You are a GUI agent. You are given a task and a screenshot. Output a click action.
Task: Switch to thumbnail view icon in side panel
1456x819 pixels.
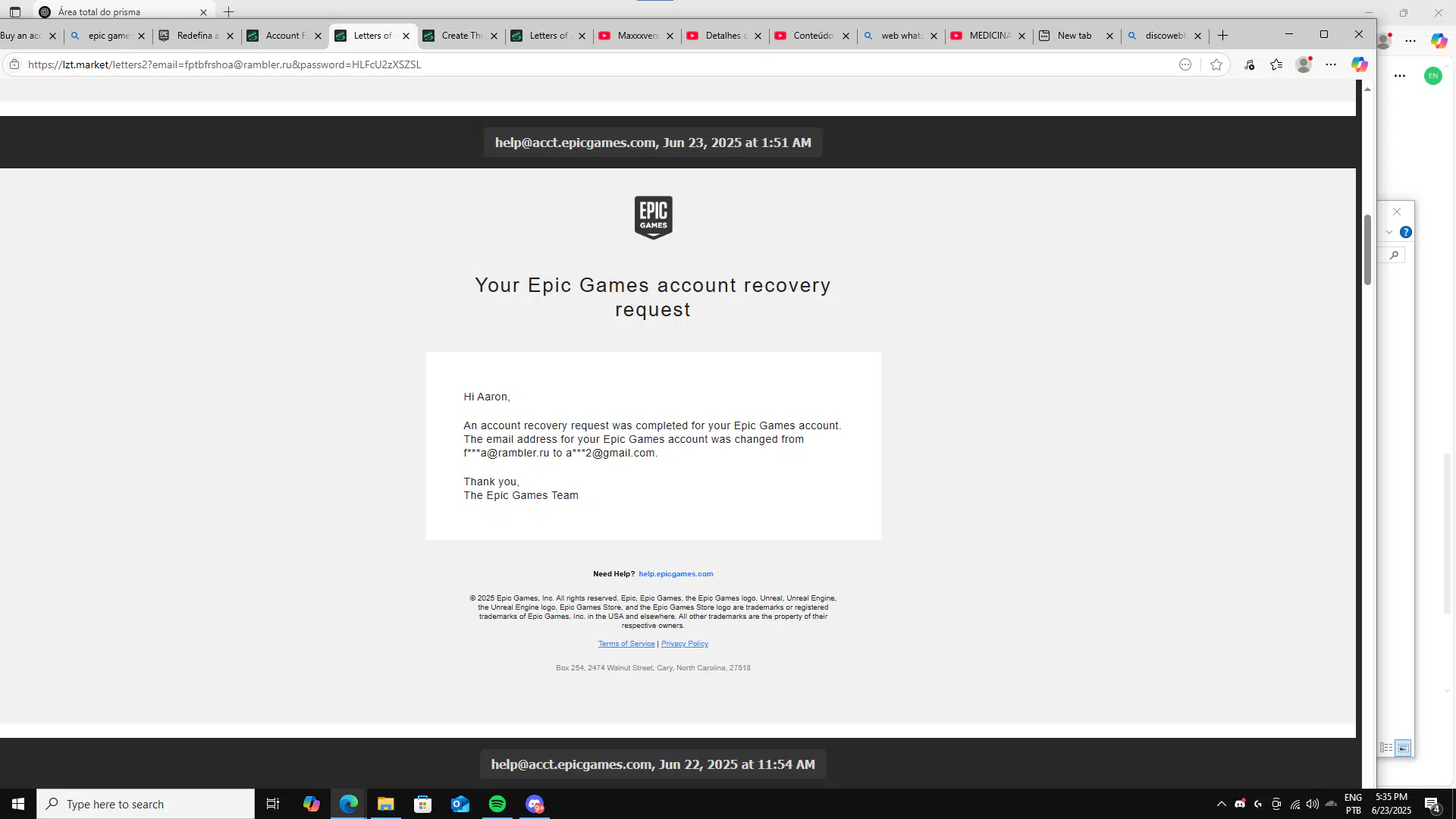coord(1404,748)
